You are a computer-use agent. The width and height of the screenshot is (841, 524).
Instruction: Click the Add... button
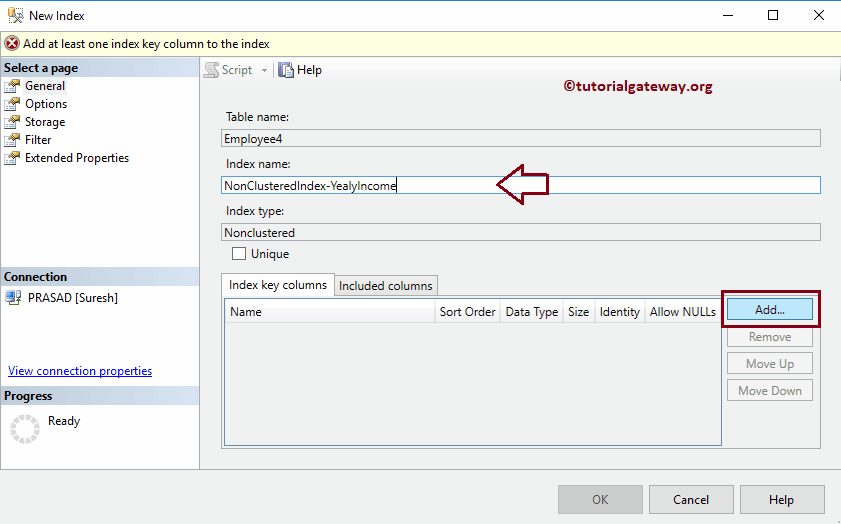pyautogui.click(x=770, y=309)
